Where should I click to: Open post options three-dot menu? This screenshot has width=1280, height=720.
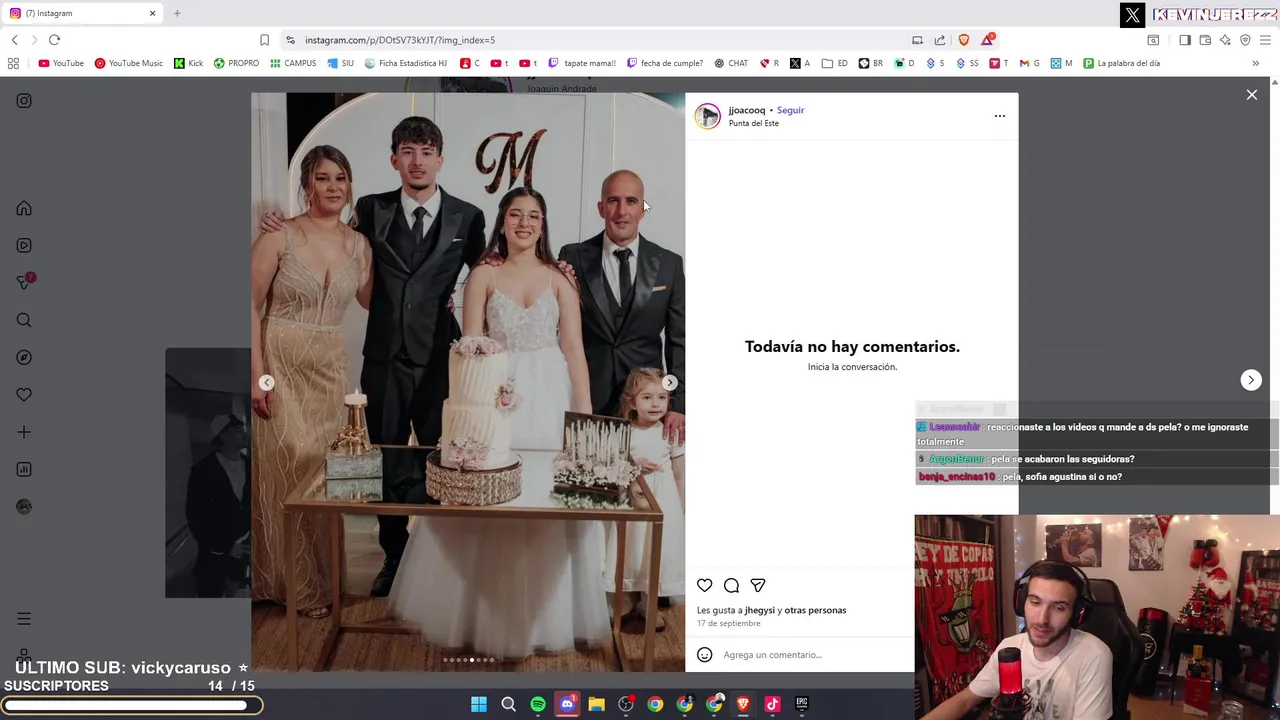(x=999, y=116)
